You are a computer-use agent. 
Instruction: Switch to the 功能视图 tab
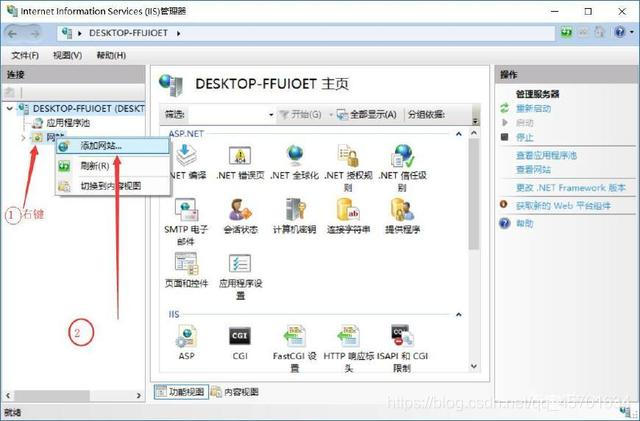pyautogui.click(x=181, y=392)
